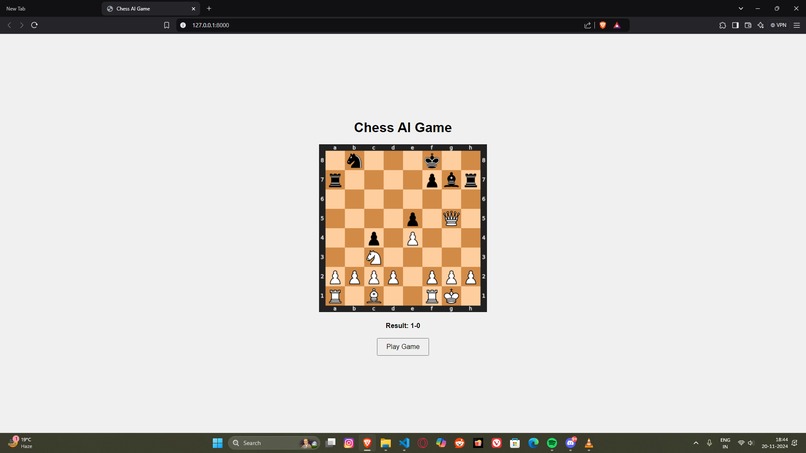Switch to the New Tab browser tab
The height and width of the screenshot is (453, 806).
49,9
